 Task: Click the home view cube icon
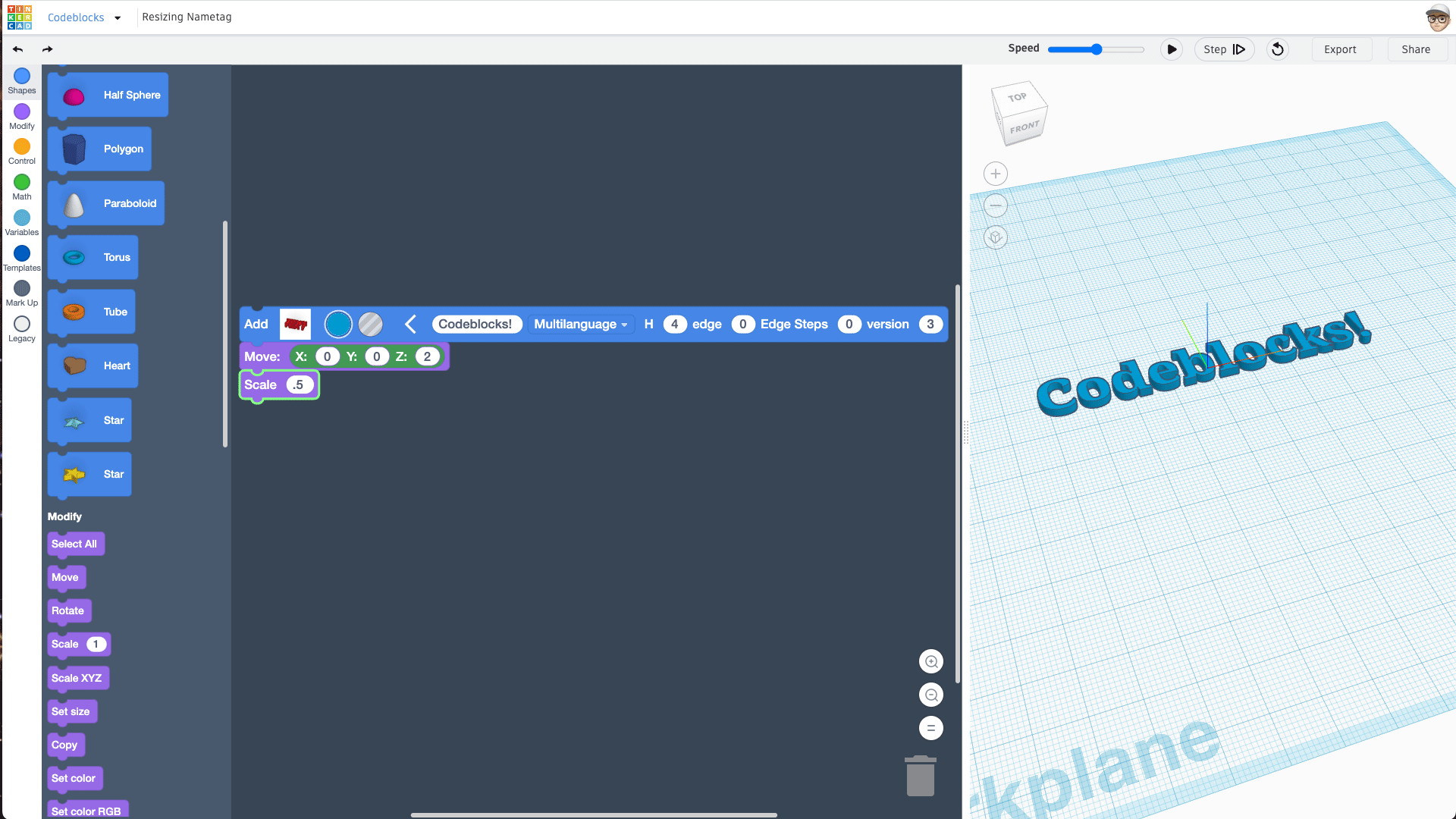[996, 237]
